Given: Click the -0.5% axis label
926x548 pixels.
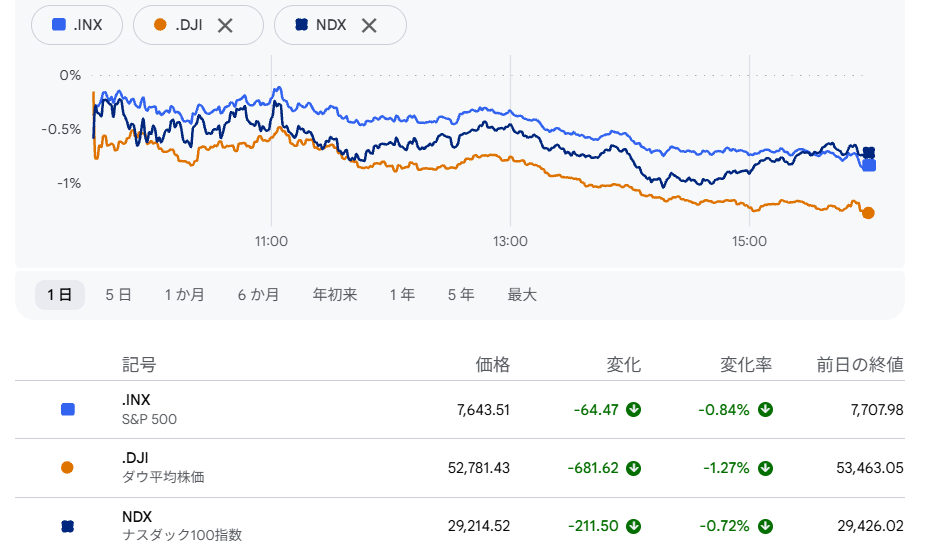Looking at the screenshot, I should tap(61, 129).
